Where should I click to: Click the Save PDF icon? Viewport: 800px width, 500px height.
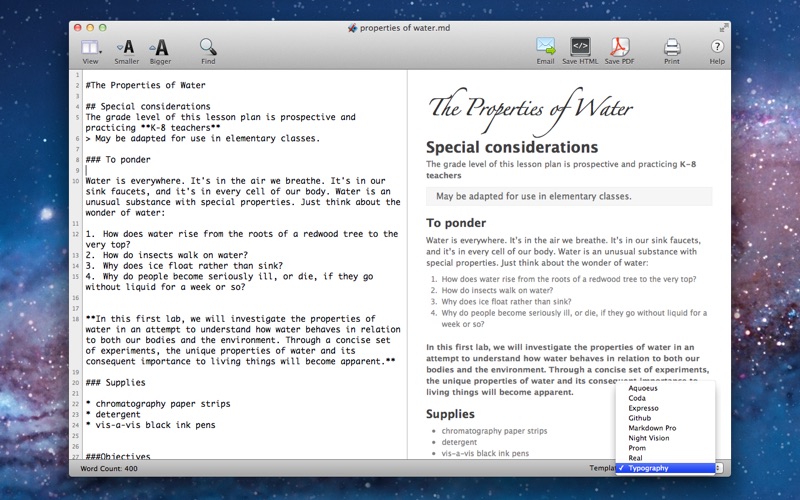click(x=619, y=46)
